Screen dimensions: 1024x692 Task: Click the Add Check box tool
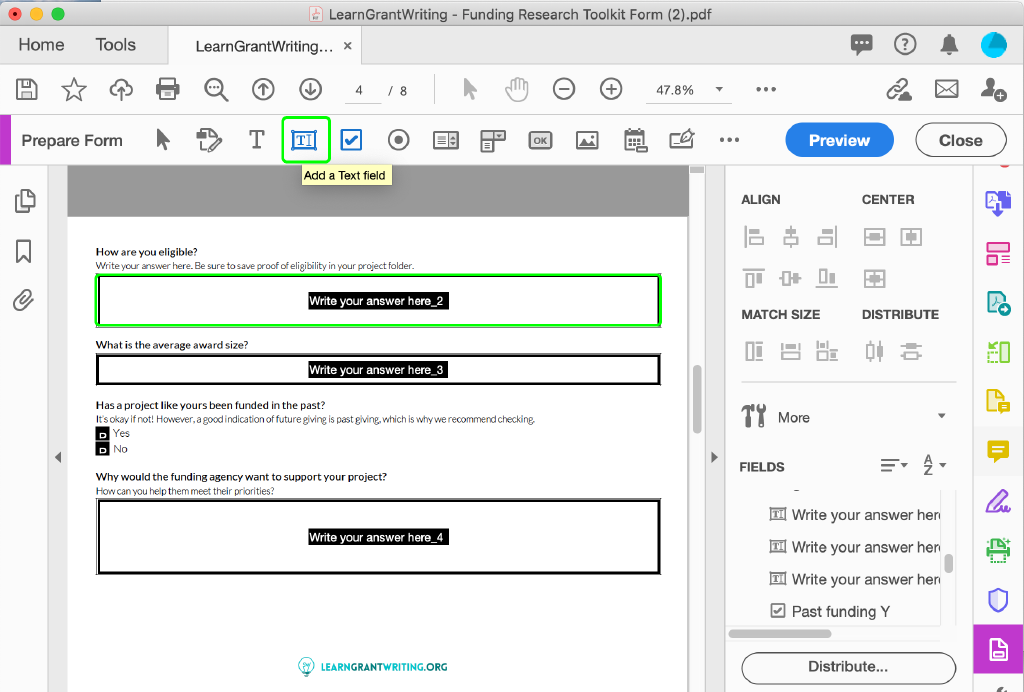point(351,140)
